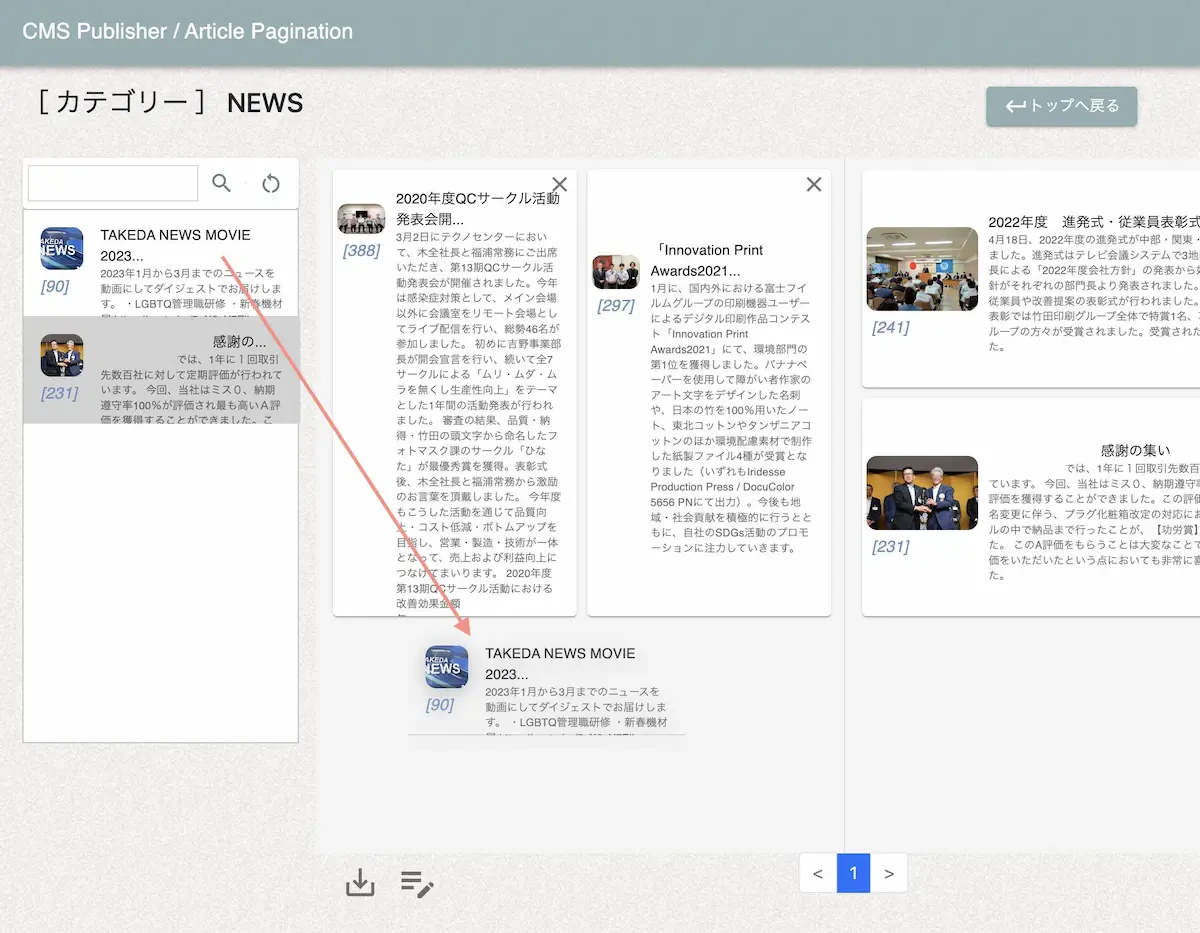Click the [388] article thumbnail image

pyautogui.click(x=361, y=218)
